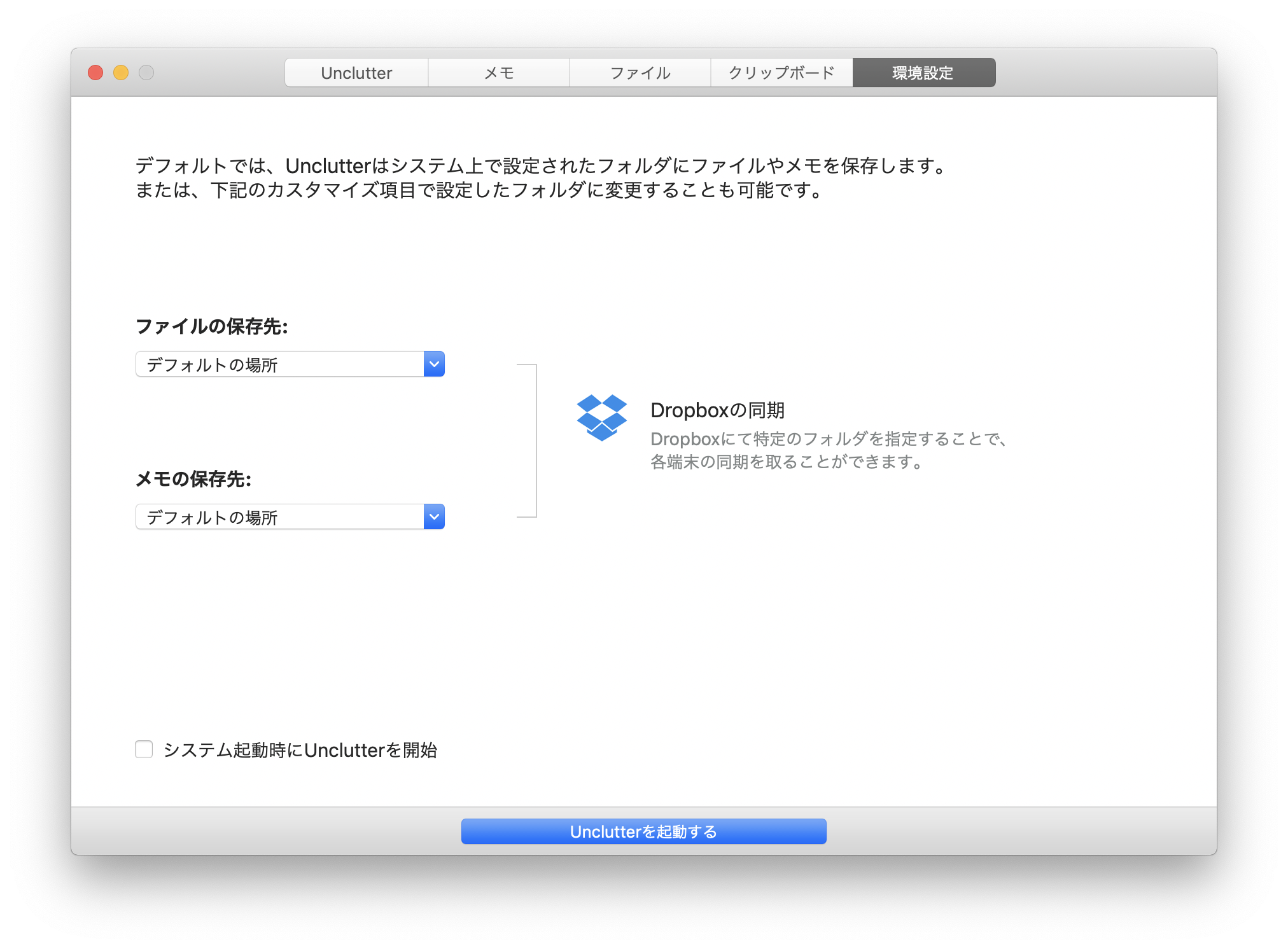This screenshot has width=1288, height=949.
Task: Switch to the Unclutter tab
Action: [356, 73]
